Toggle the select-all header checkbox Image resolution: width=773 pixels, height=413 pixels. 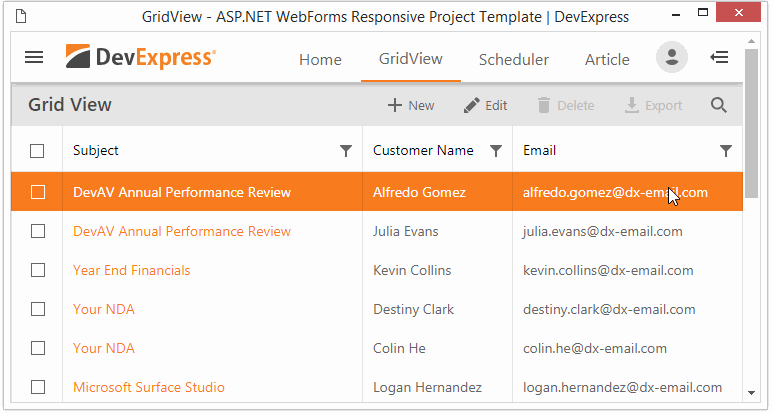tap(37, 151)
